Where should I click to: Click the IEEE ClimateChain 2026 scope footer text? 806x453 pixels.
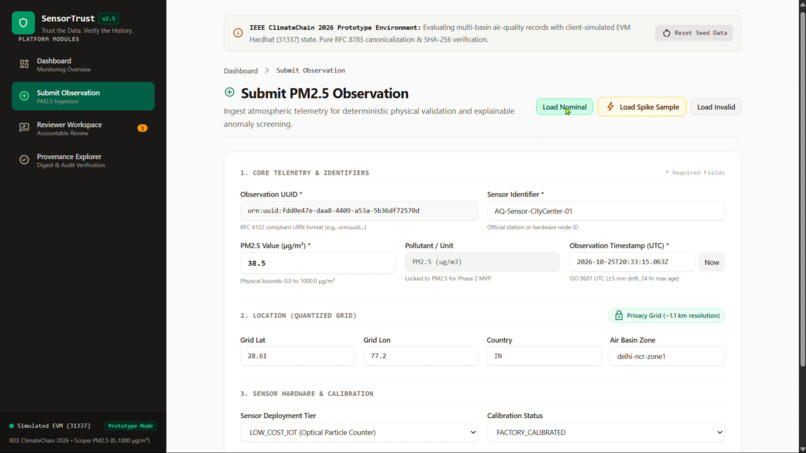79,441
